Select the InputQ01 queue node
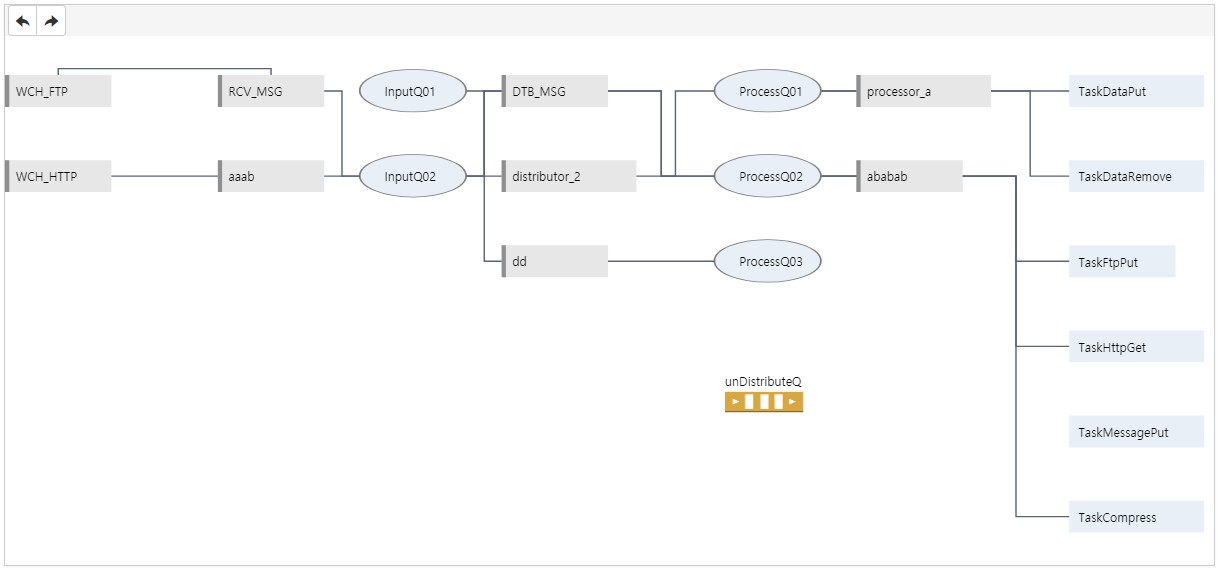This screenshot has height=568, width=1217. click(x=411, y=91)
